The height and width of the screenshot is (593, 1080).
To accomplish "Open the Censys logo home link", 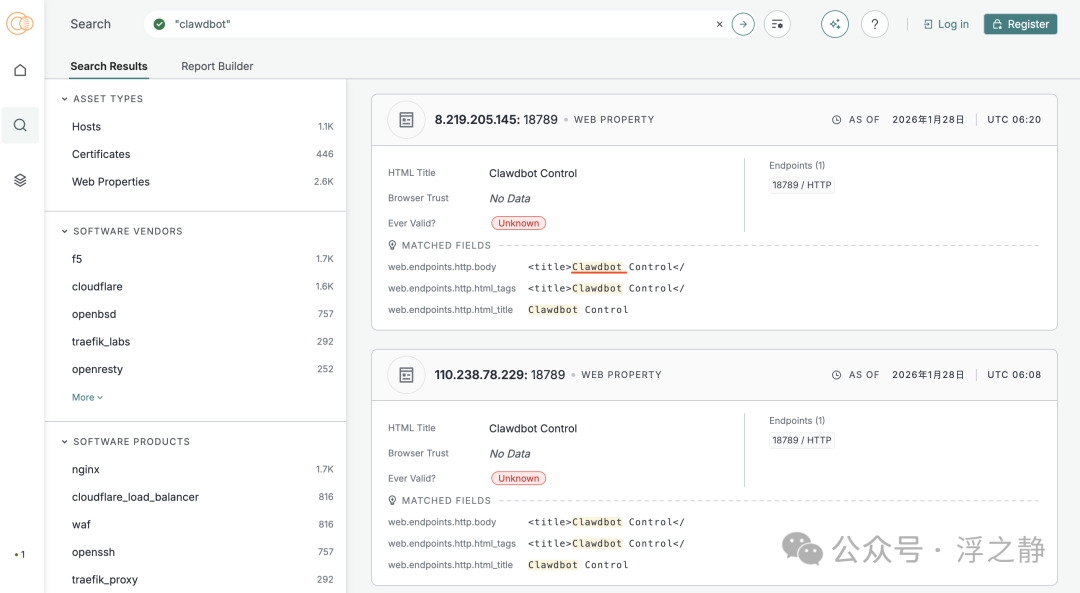I will (x=20, y=23).
